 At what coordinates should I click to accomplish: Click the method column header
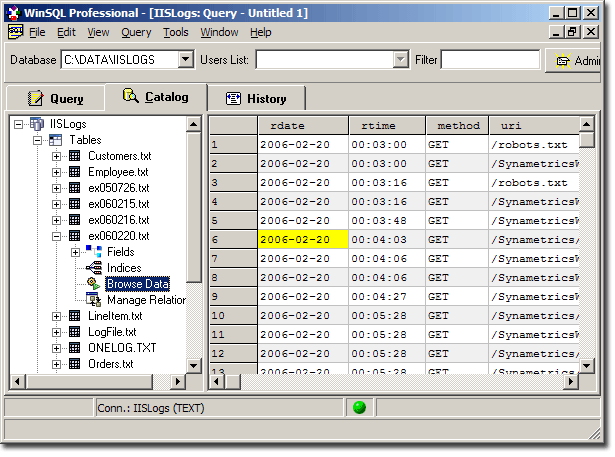(x=457, y=126)
